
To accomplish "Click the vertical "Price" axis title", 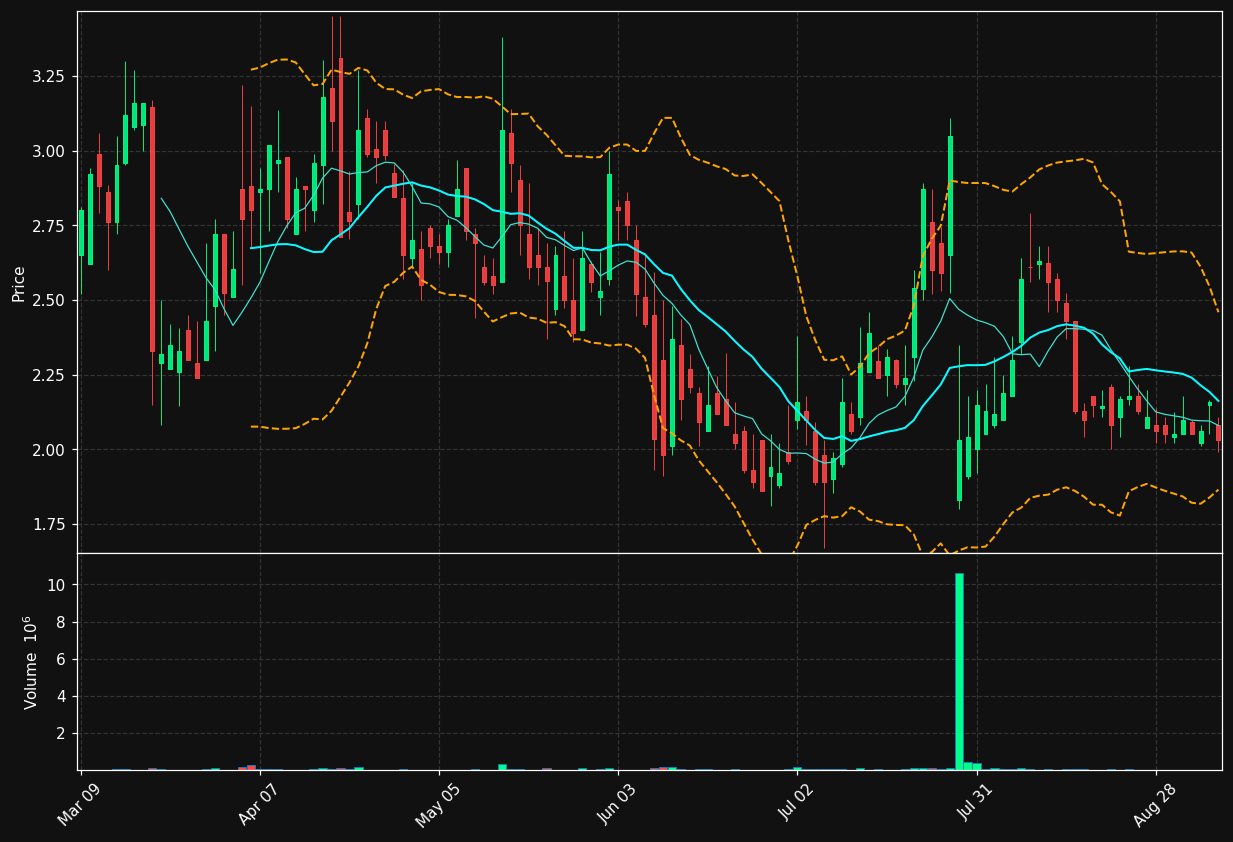I will coord(19,283).
